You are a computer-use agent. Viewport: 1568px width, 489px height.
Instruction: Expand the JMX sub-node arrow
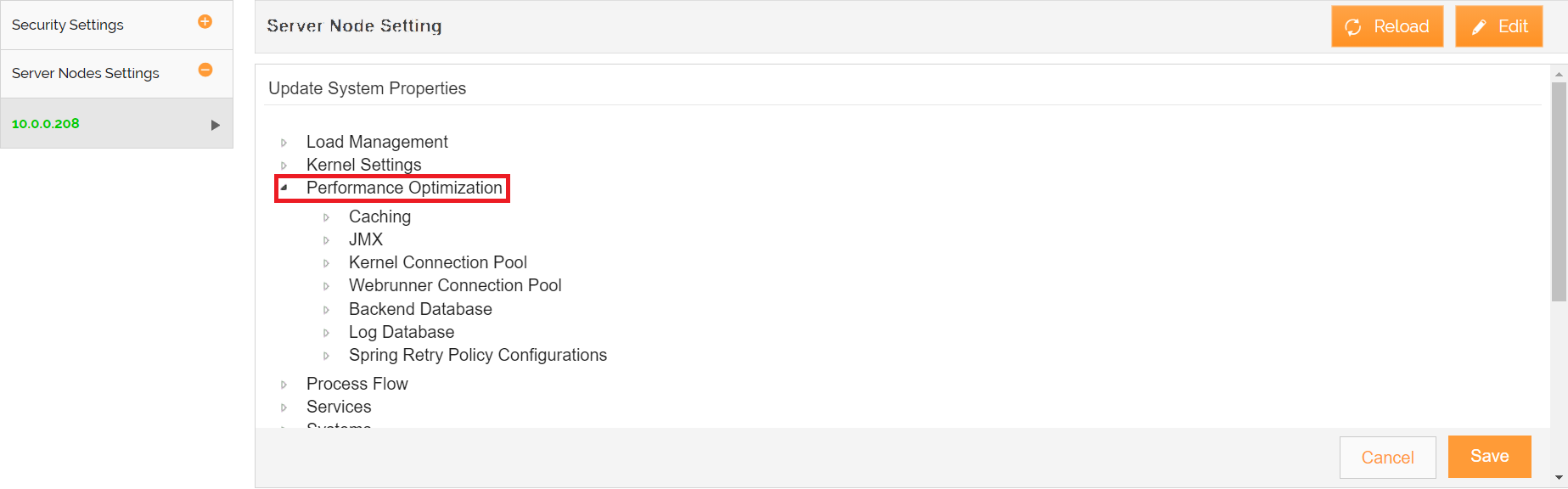327,240
